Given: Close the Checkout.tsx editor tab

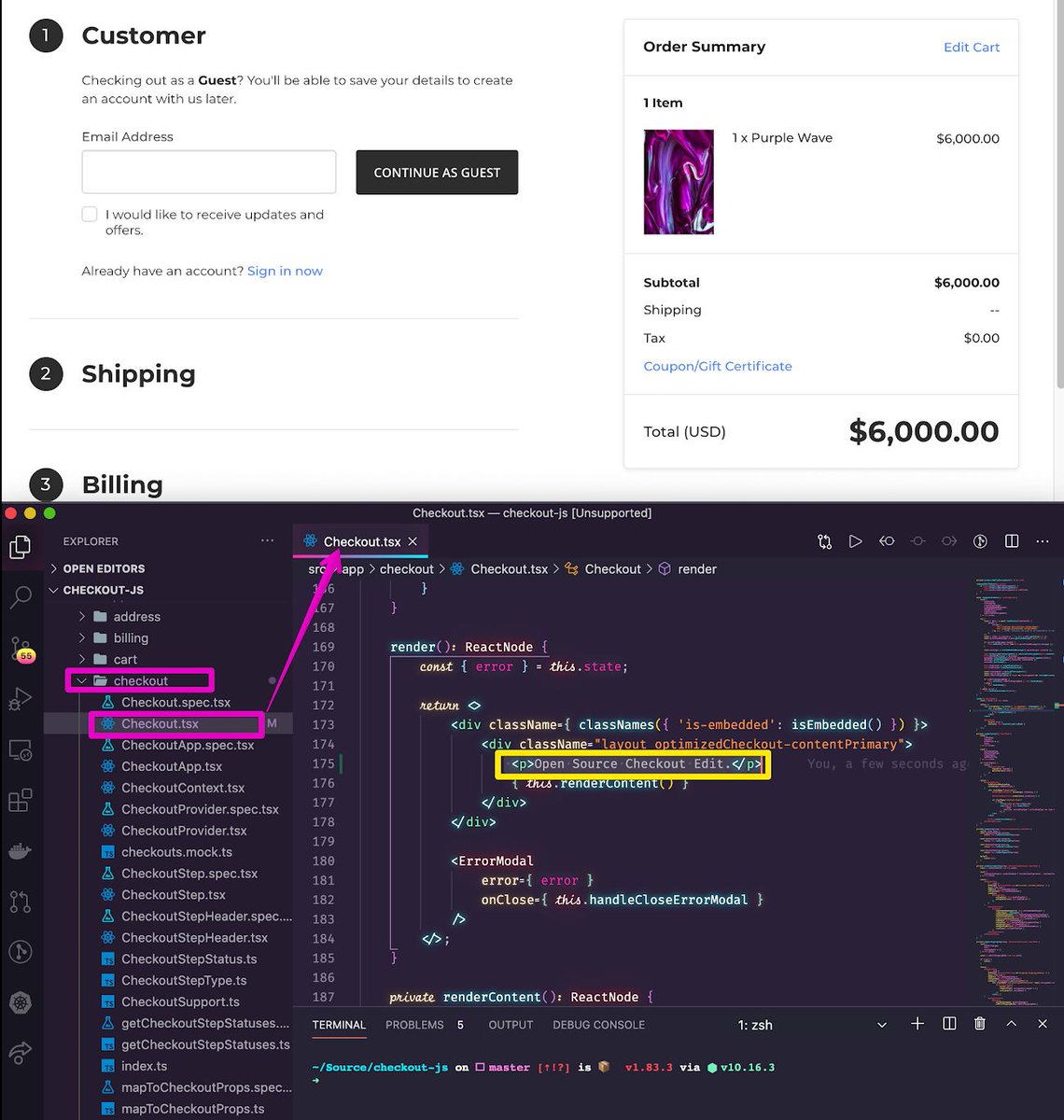Looking at the screenshot, I should (x=413, y=541).
